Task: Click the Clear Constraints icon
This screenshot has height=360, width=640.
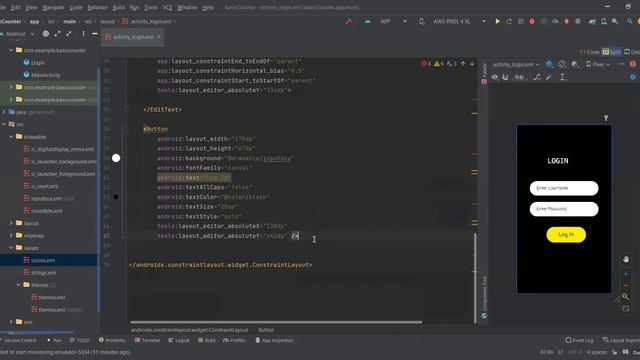Action: [x=537, y=77]
